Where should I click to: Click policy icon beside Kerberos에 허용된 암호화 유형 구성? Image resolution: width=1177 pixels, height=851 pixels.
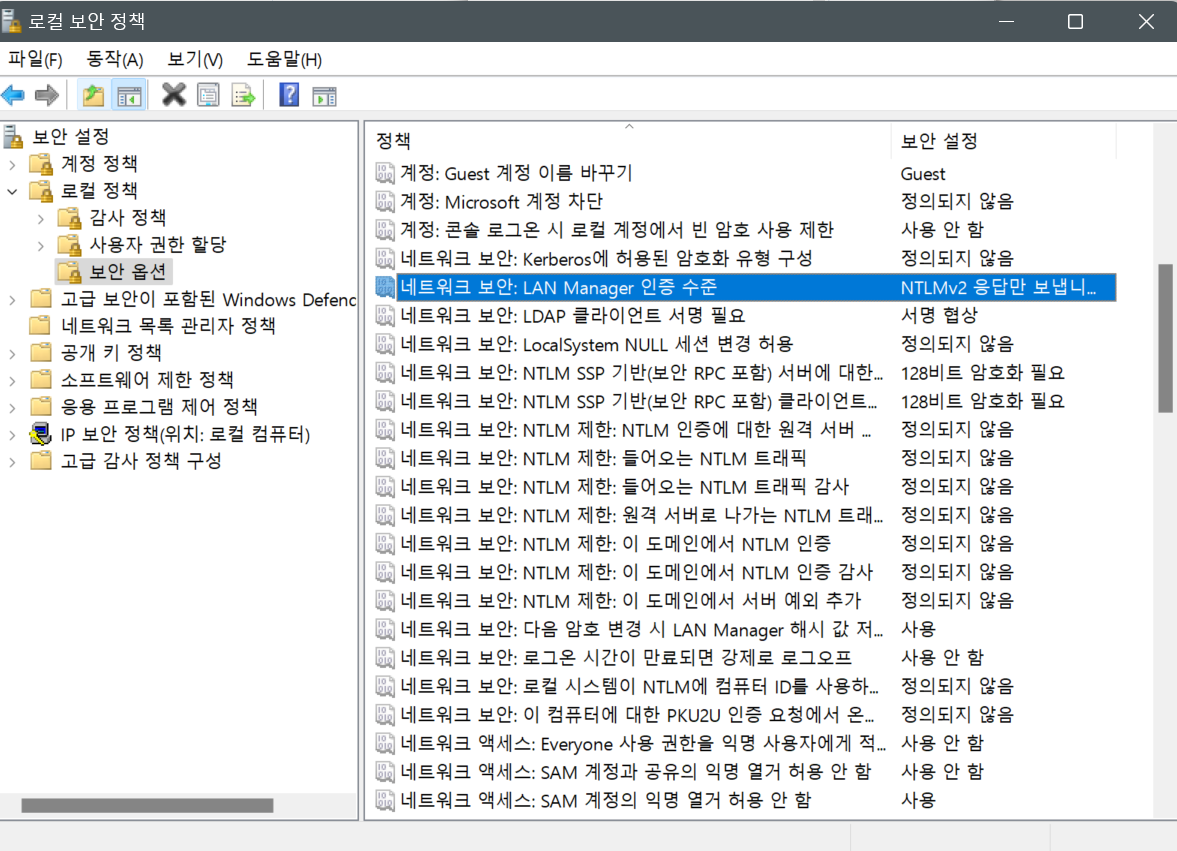[385, 259]
